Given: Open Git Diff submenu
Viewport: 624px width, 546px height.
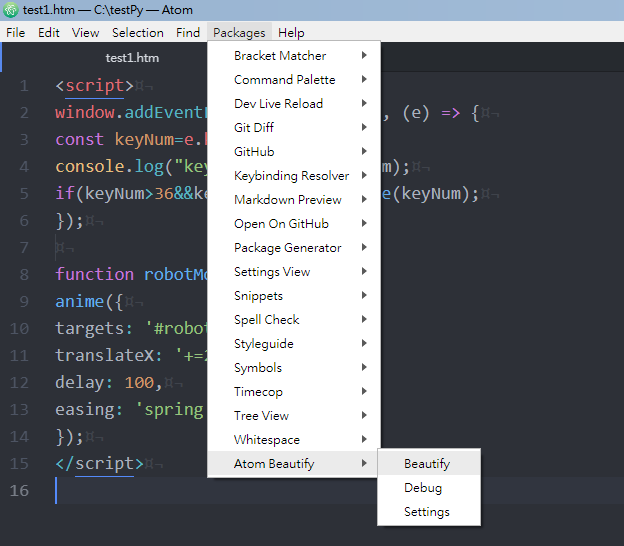Looking at the screenshot, I should pos(294,127).
